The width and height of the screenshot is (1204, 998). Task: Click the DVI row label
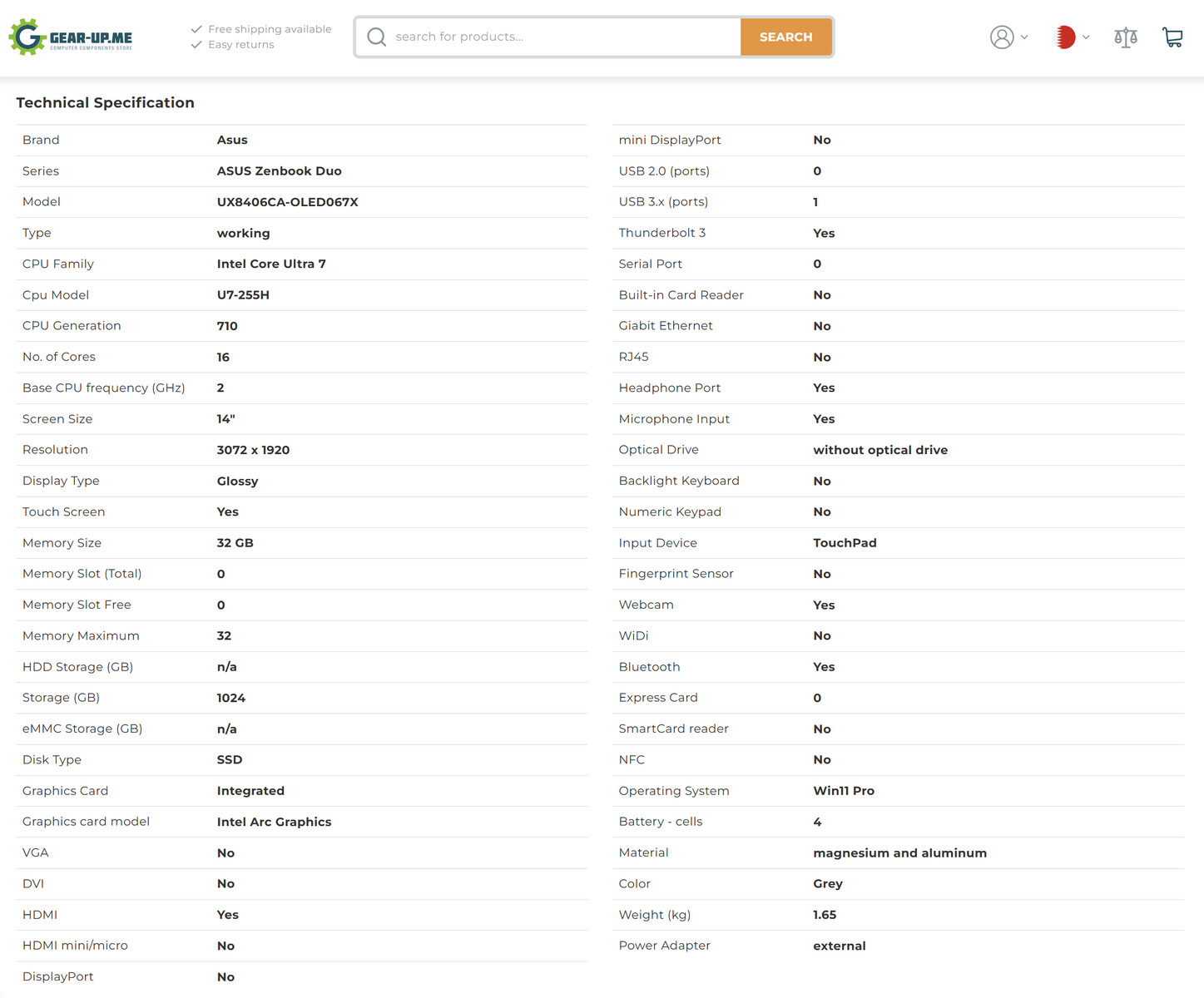pyautogui.click(x=33, y=883)
